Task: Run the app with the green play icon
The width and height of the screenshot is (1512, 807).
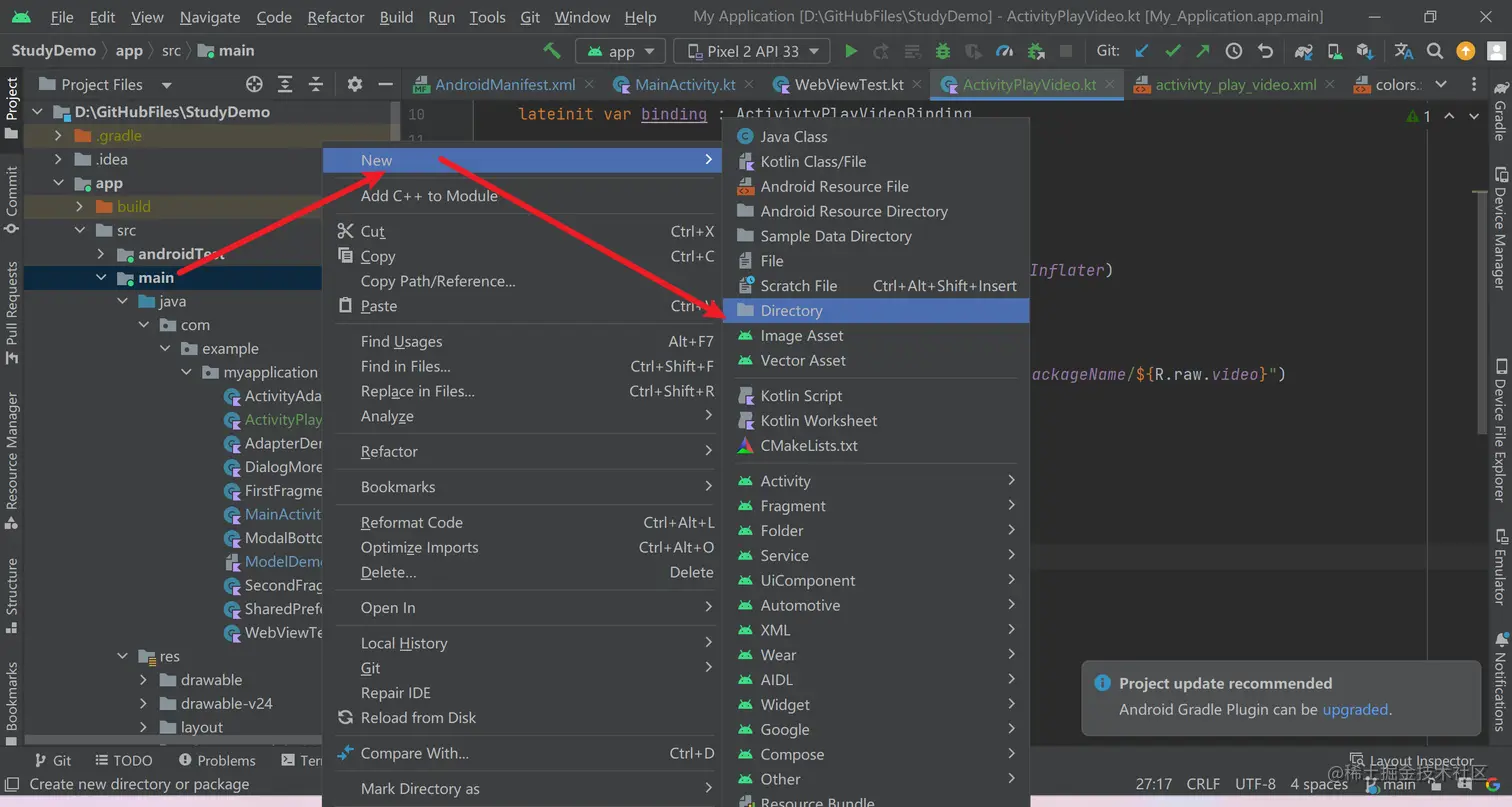Action: point(851,51)
